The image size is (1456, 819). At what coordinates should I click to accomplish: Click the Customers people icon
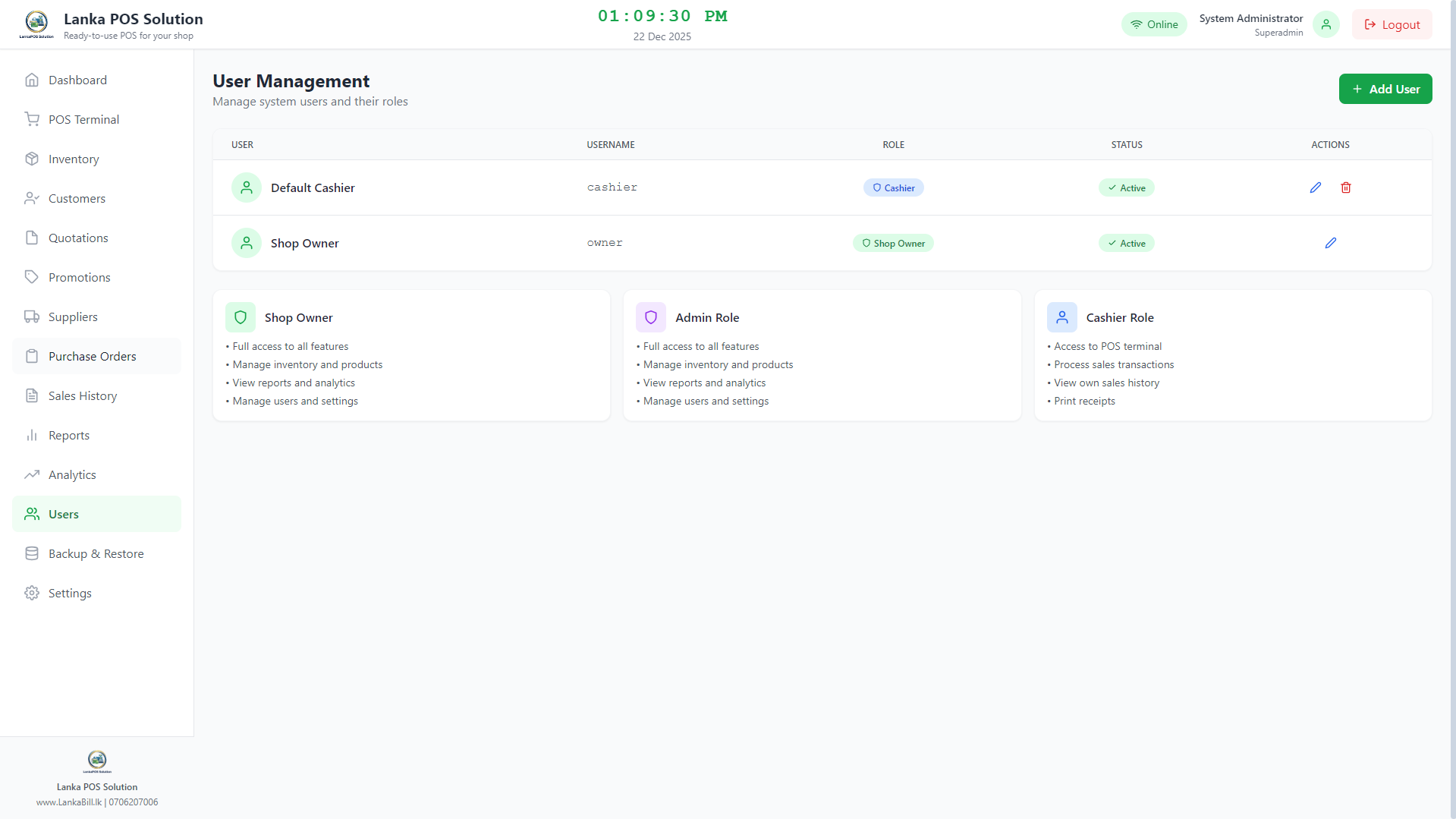32,198
